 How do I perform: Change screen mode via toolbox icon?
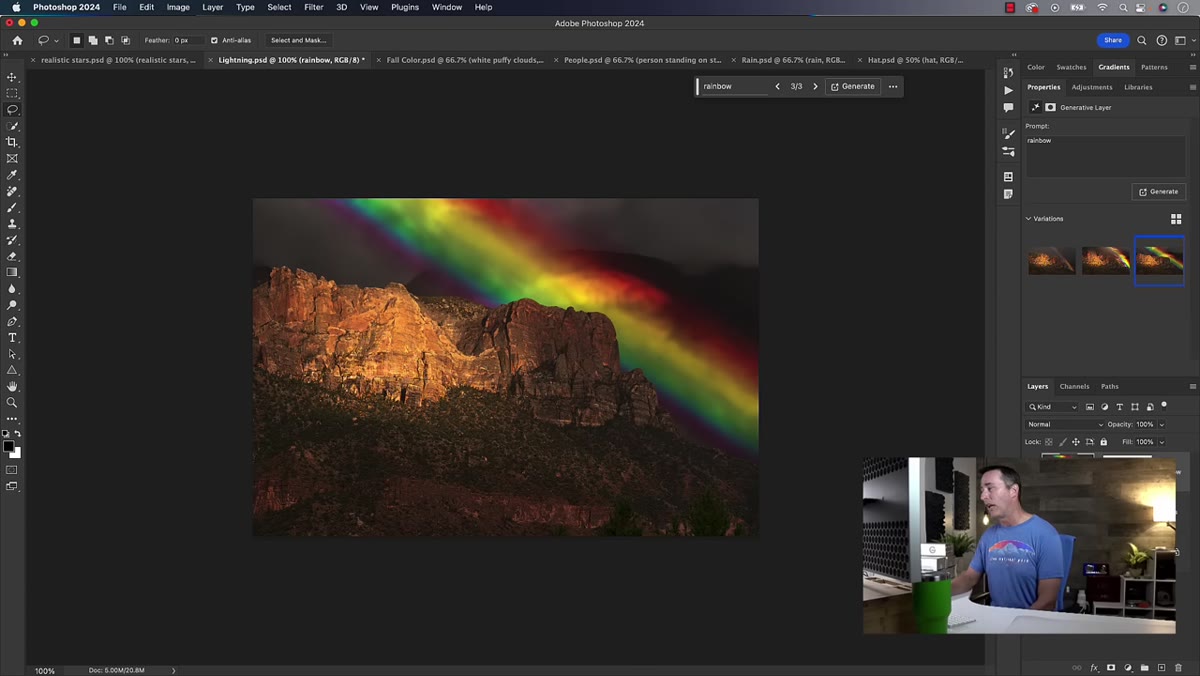tap(12, 486)
